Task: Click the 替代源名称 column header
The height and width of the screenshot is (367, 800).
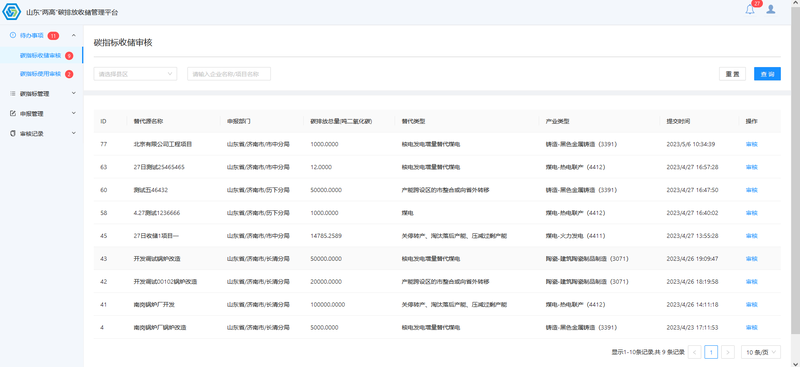Action: (x=148, y=121)
